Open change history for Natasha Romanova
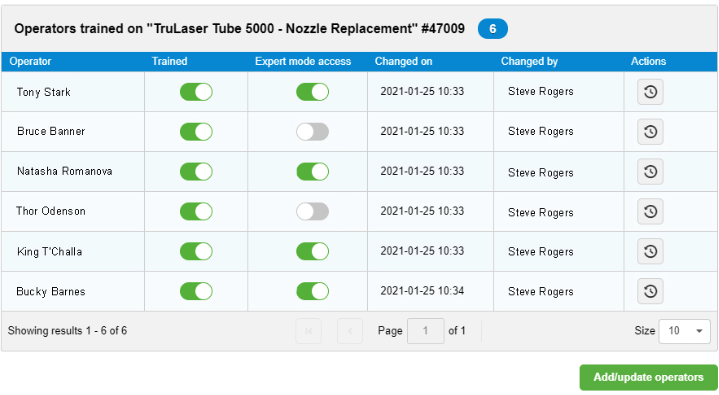 650,172
